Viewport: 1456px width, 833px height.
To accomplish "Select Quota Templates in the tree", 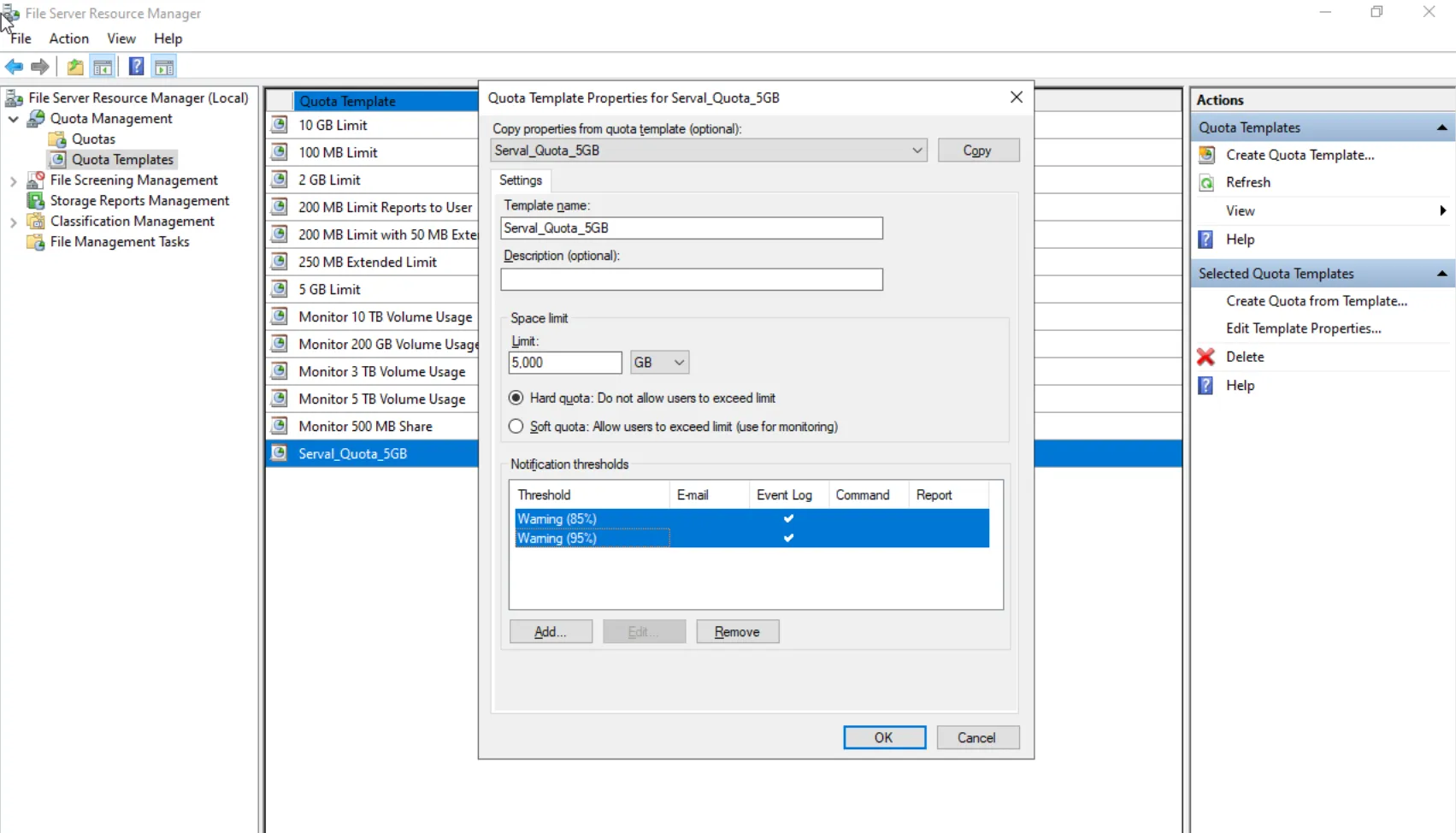I will click(x=122, y=160).
